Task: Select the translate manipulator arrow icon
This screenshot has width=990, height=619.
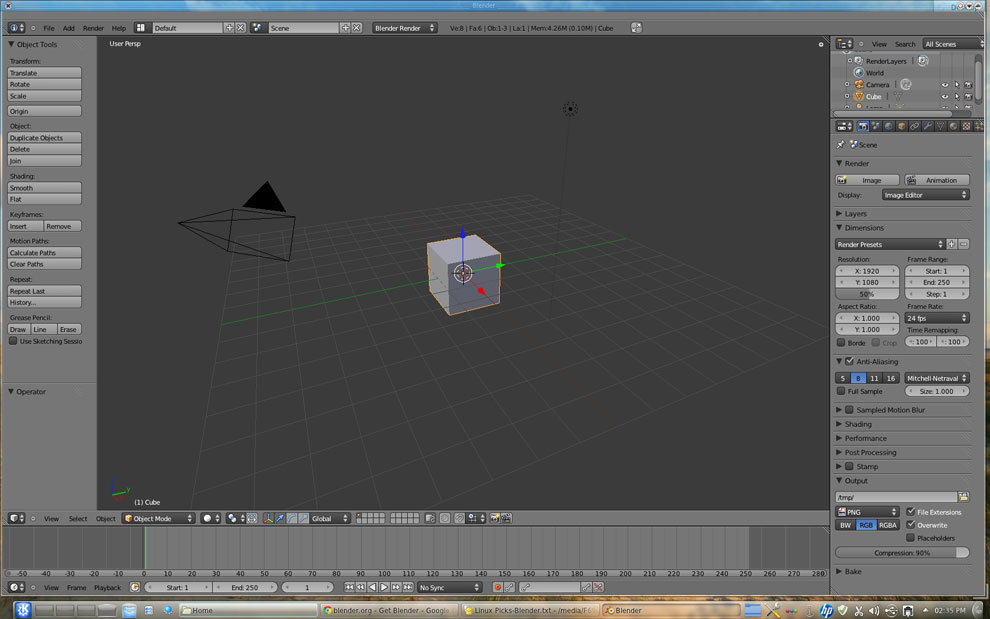Action: 280,518
